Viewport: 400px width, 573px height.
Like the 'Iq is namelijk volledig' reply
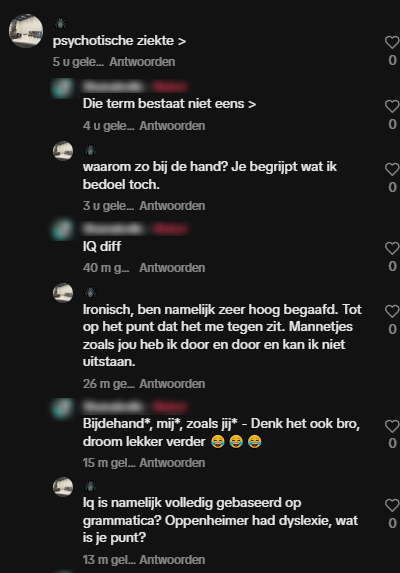pyautogui.click(x=392, y=505)
